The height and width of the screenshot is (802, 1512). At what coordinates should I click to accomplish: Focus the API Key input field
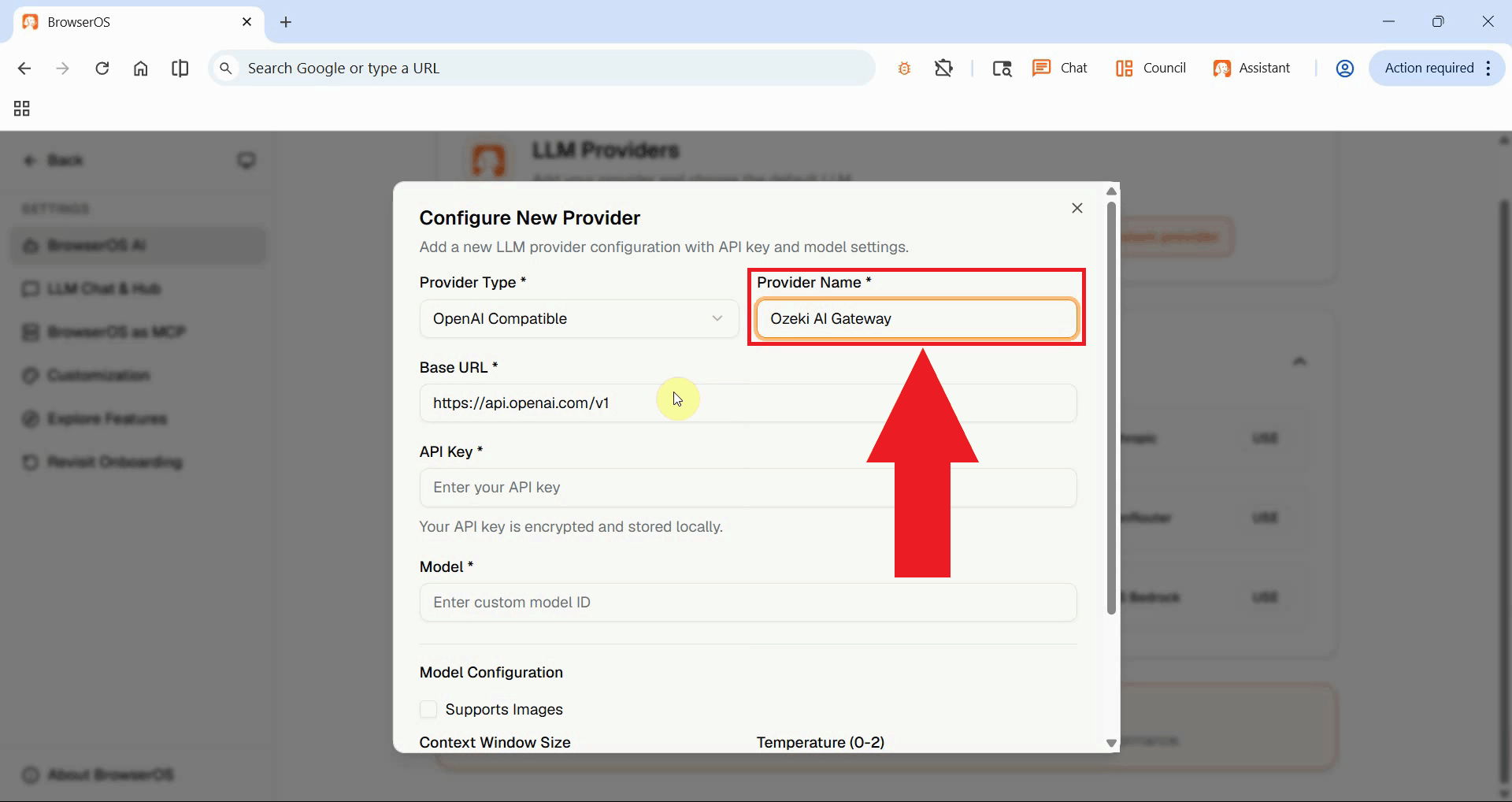click(747, 488)
